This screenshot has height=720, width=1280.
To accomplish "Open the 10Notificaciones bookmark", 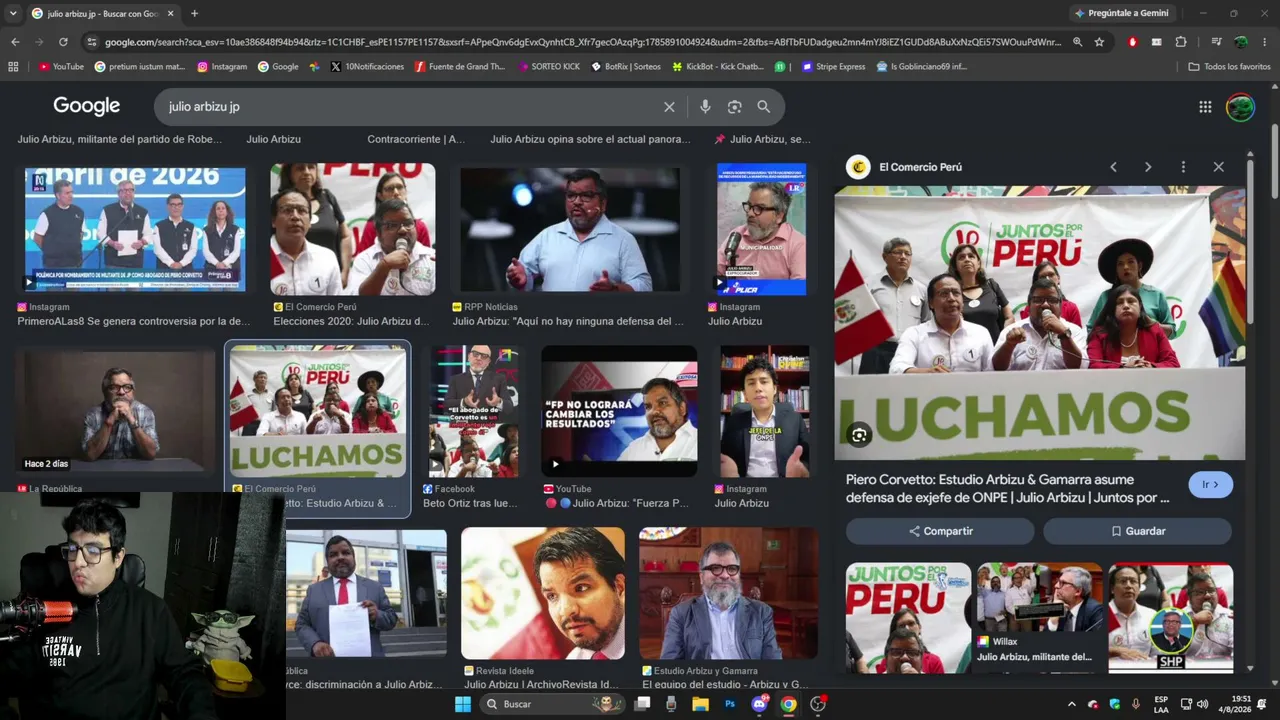I will point(367,67).
